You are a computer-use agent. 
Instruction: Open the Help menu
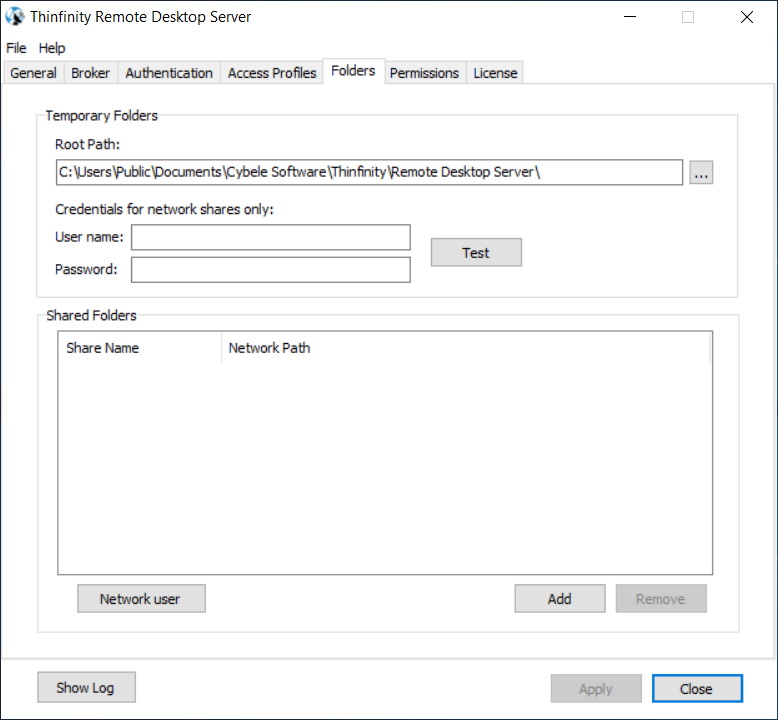[x=52, y=48]
